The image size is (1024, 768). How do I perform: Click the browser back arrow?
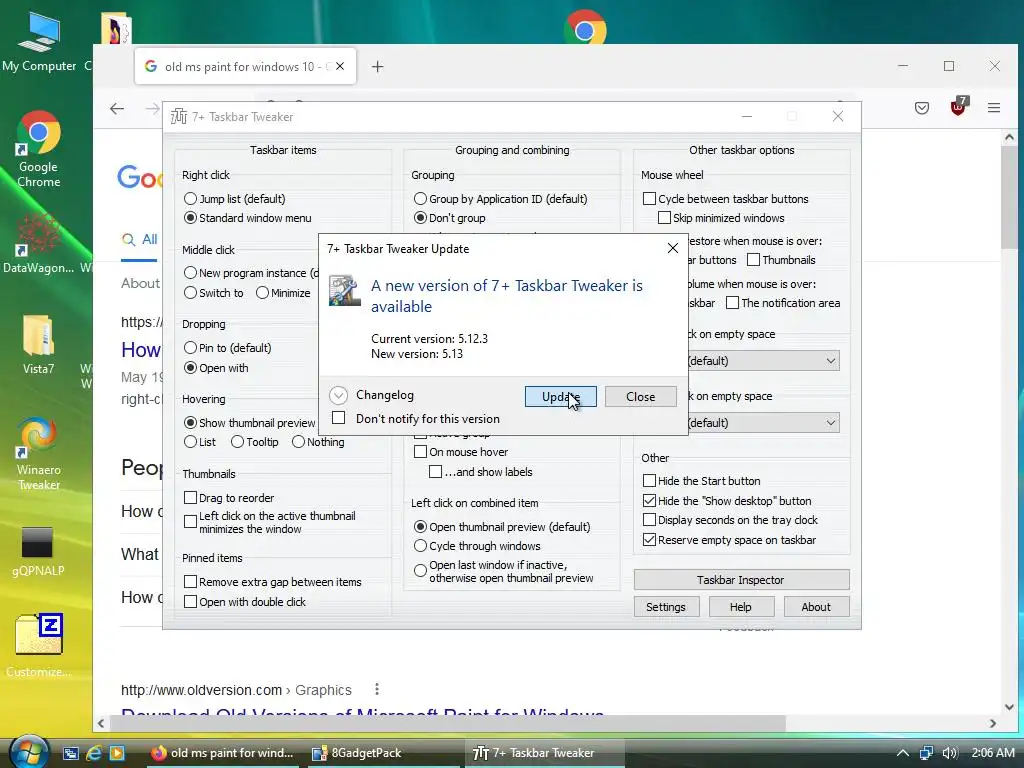coord(117,108)
